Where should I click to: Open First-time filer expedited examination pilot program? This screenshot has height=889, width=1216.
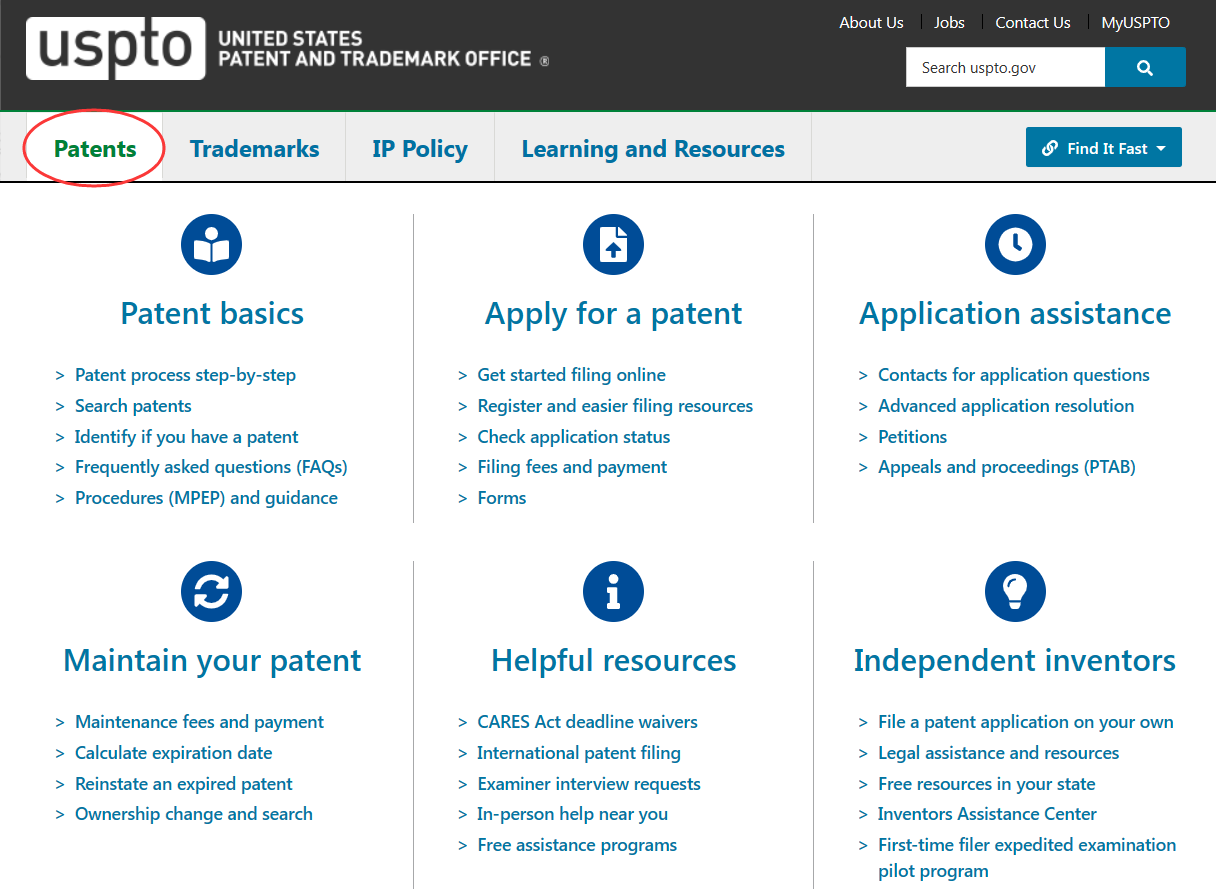(x=1027, y=858)
